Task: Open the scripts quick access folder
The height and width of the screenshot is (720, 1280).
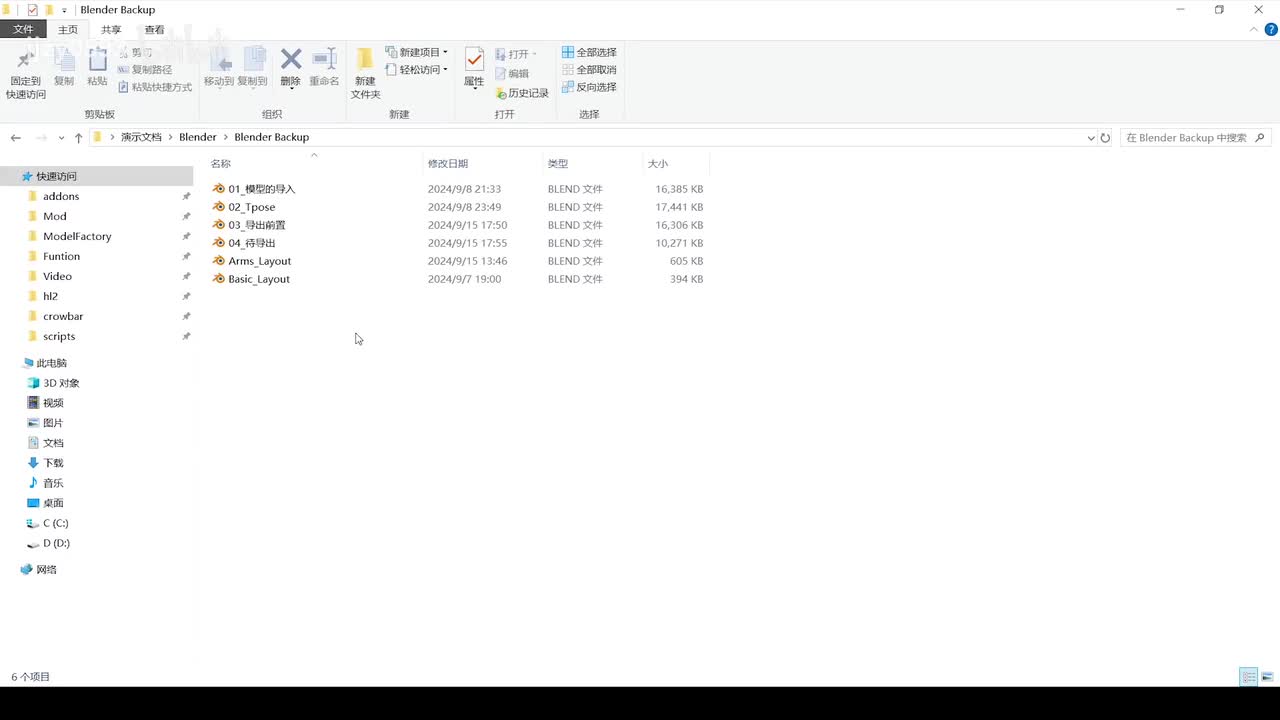Action: (59, 336)
